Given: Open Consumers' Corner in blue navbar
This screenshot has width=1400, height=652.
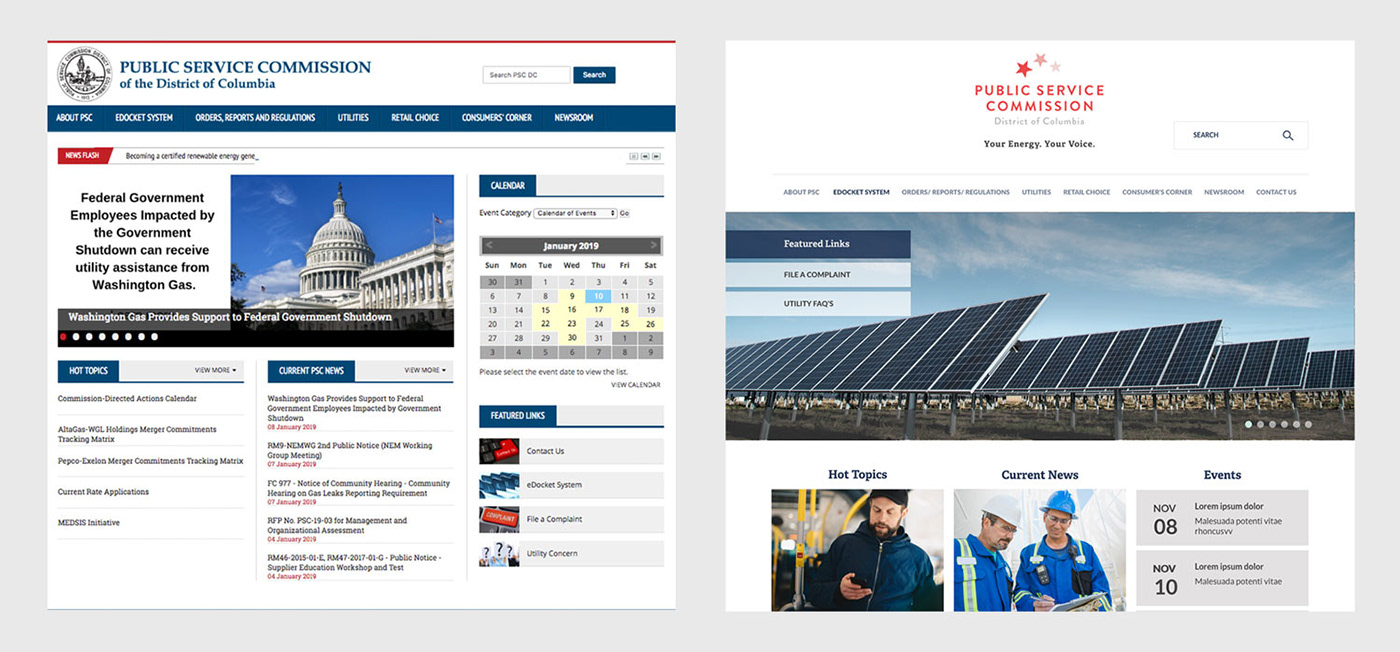Looking at the screenshot, I should [497, 118].
